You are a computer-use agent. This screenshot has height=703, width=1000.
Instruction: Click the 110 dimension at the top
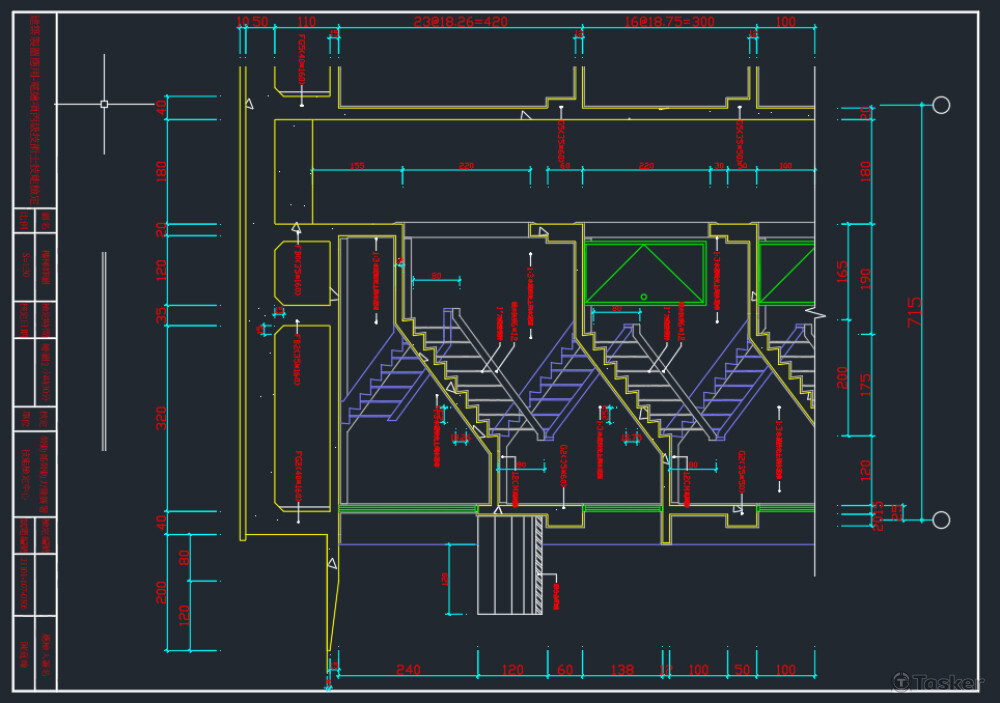coord(306,21)
